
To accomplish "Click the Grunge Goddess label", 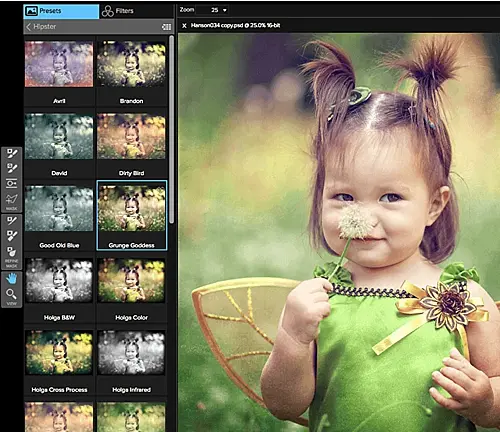I will point(131,245).
